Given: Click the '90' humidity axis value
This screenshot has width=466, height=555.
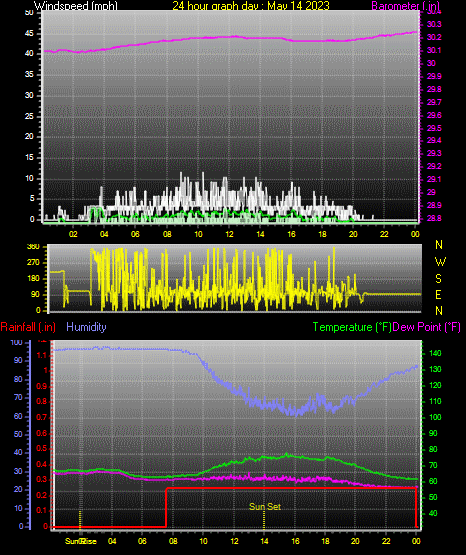Looking at the screenshot, I should point(18,360).
